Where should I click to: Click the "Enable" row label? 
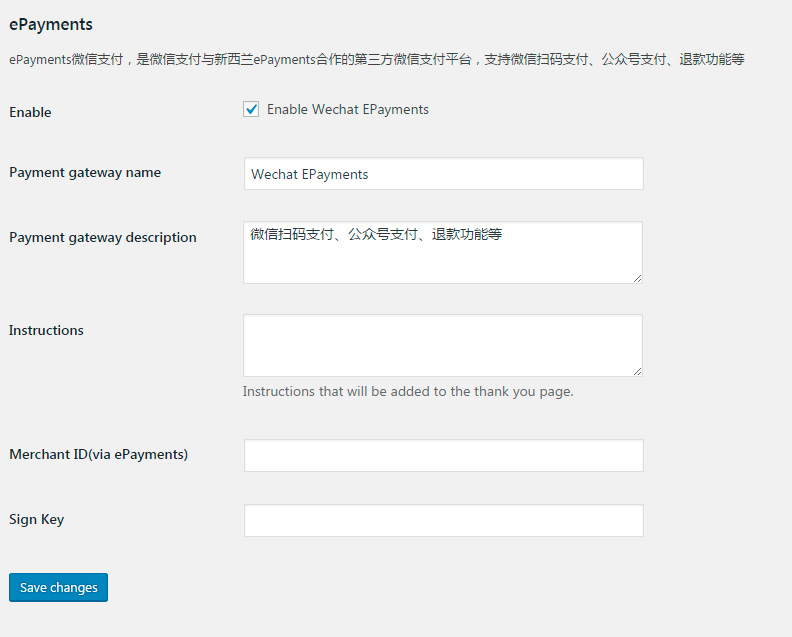coord(30,112)
